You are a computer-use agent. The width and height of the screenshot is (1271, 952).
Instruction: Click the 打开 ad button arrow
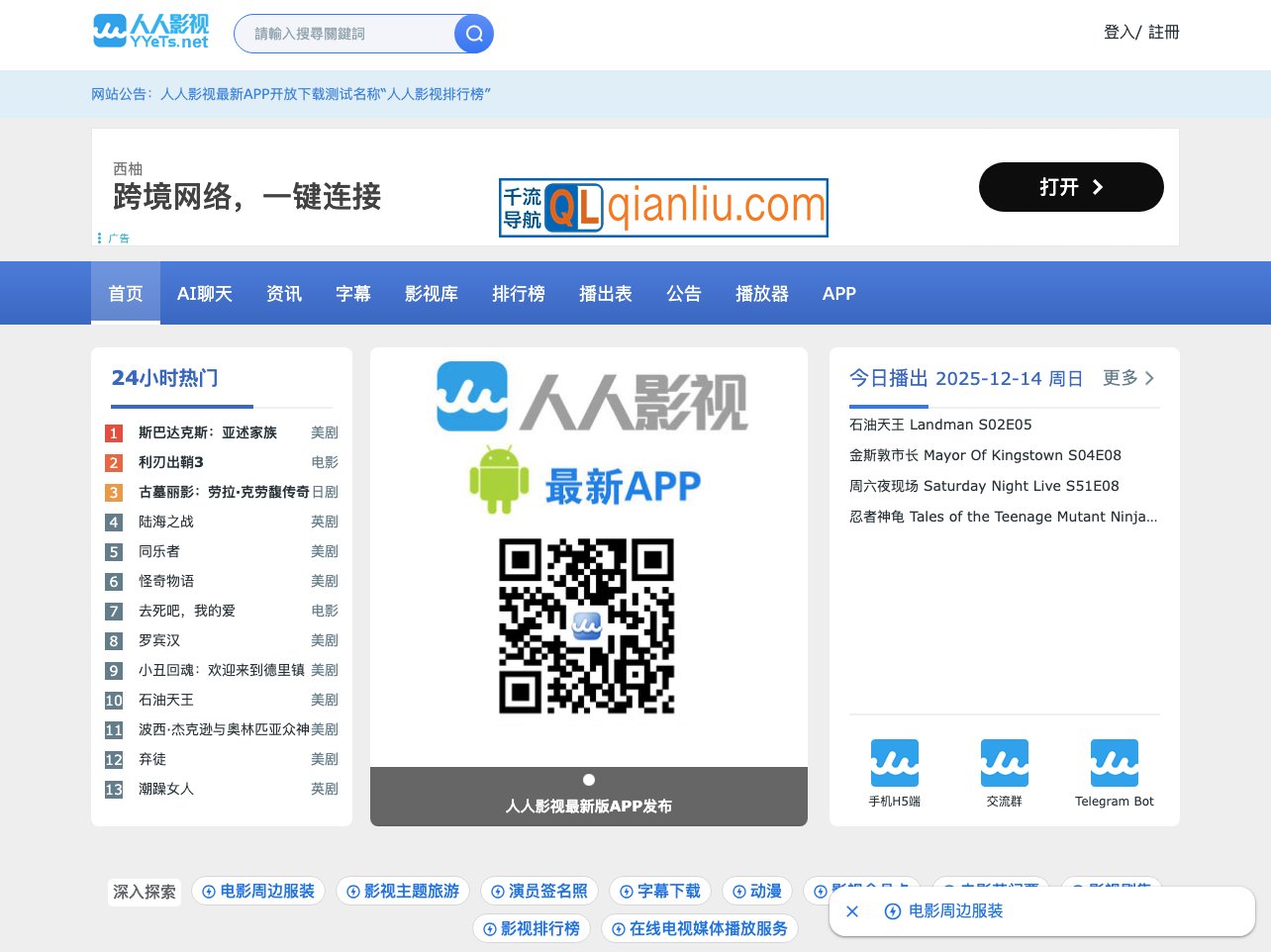pyautogui.click(x=1097, y=187)
